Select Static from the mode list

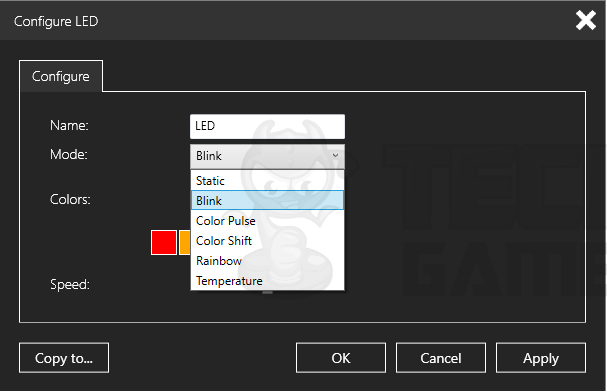tap(267, 181)
